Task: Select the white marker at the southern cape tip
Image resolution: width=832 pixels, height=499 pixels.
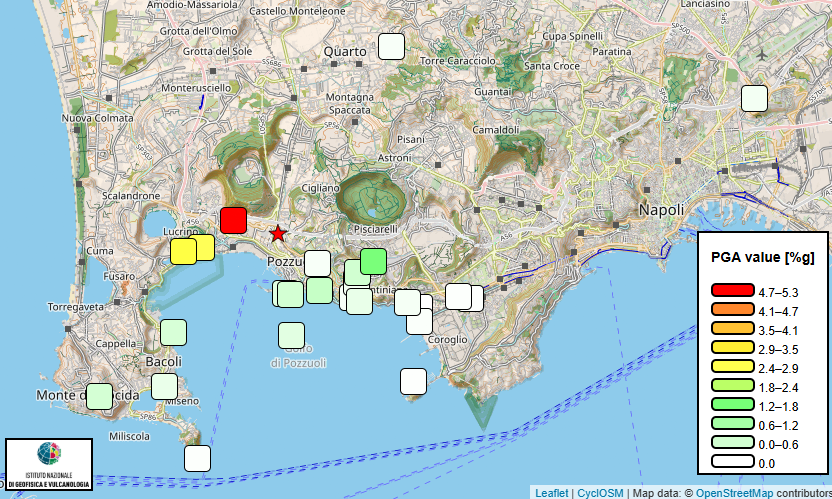Action: pyautogui.click(x=197, y=458)
